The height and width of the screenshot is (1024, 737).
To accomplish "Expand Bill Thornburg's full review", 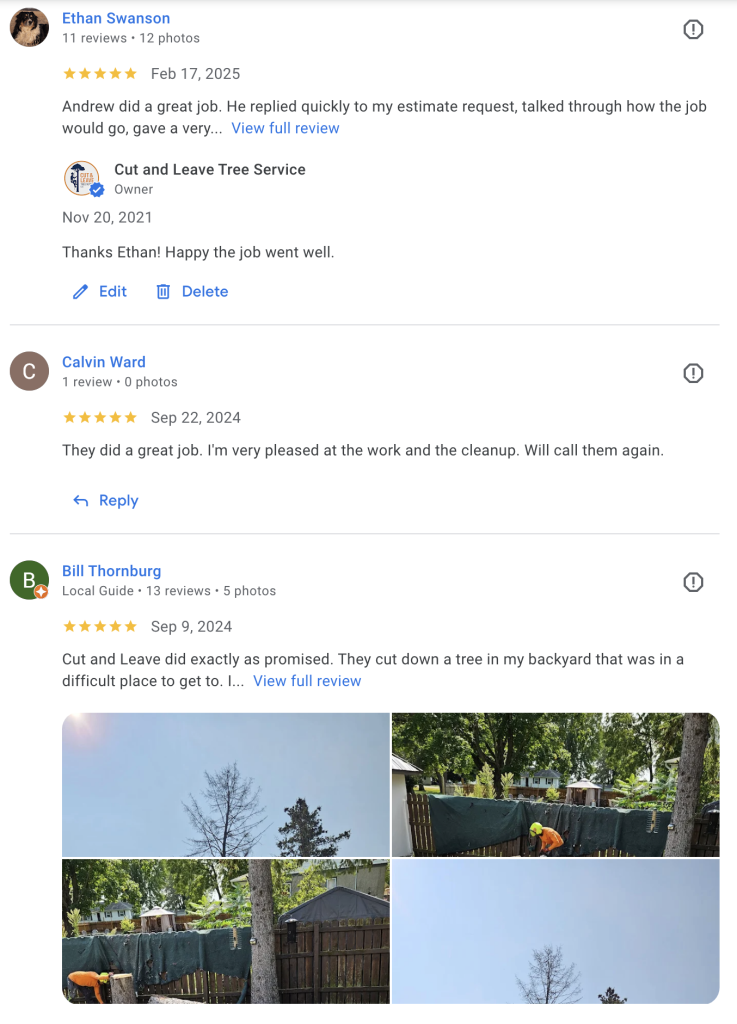I will (x=307, y=681).
